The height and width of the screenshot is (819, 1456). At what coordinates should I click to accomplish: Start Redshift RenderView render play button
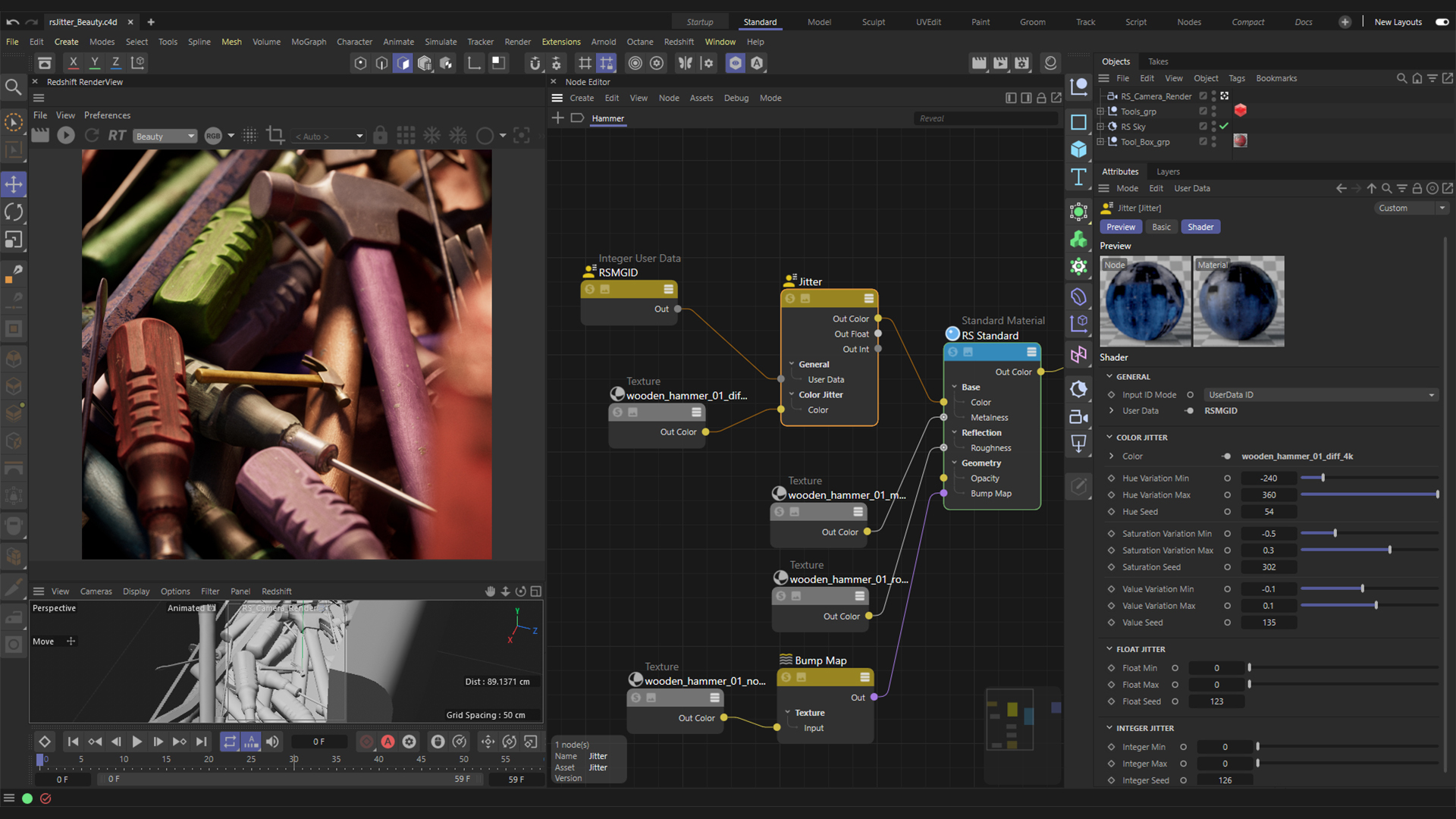pyautogui.click(x=66, y=136)
